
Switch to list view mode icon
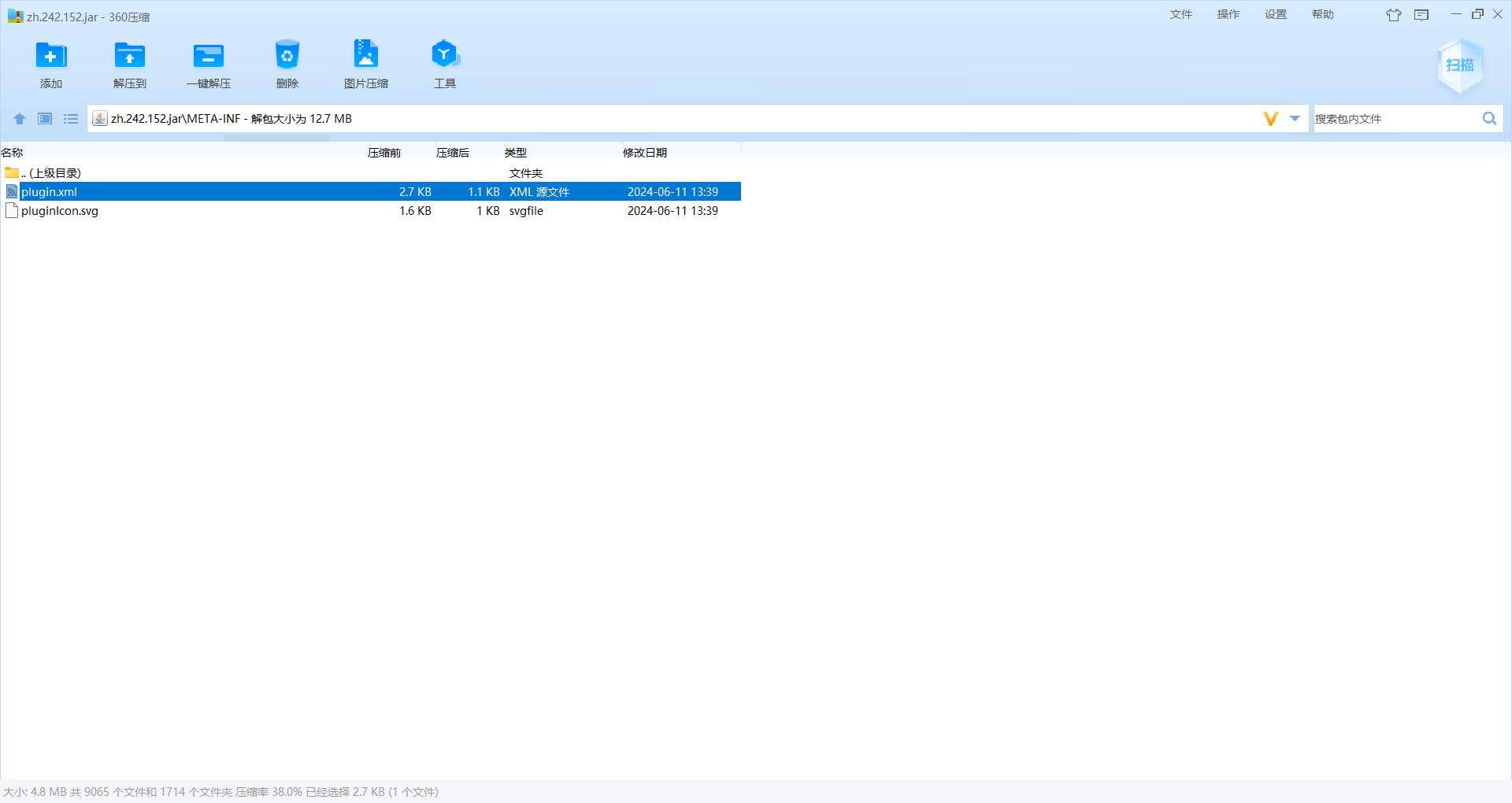point(71,119)
